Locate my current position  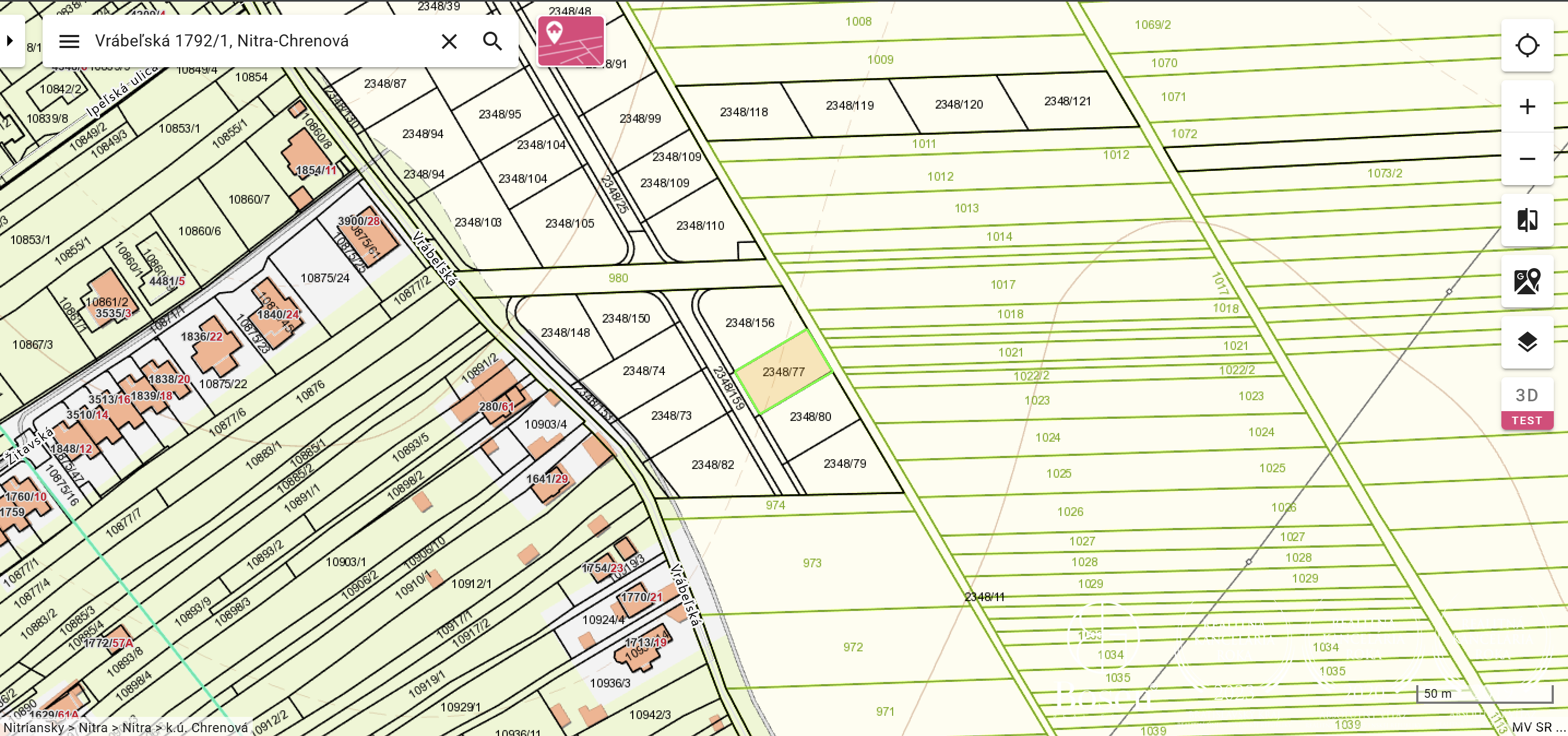1527,46
